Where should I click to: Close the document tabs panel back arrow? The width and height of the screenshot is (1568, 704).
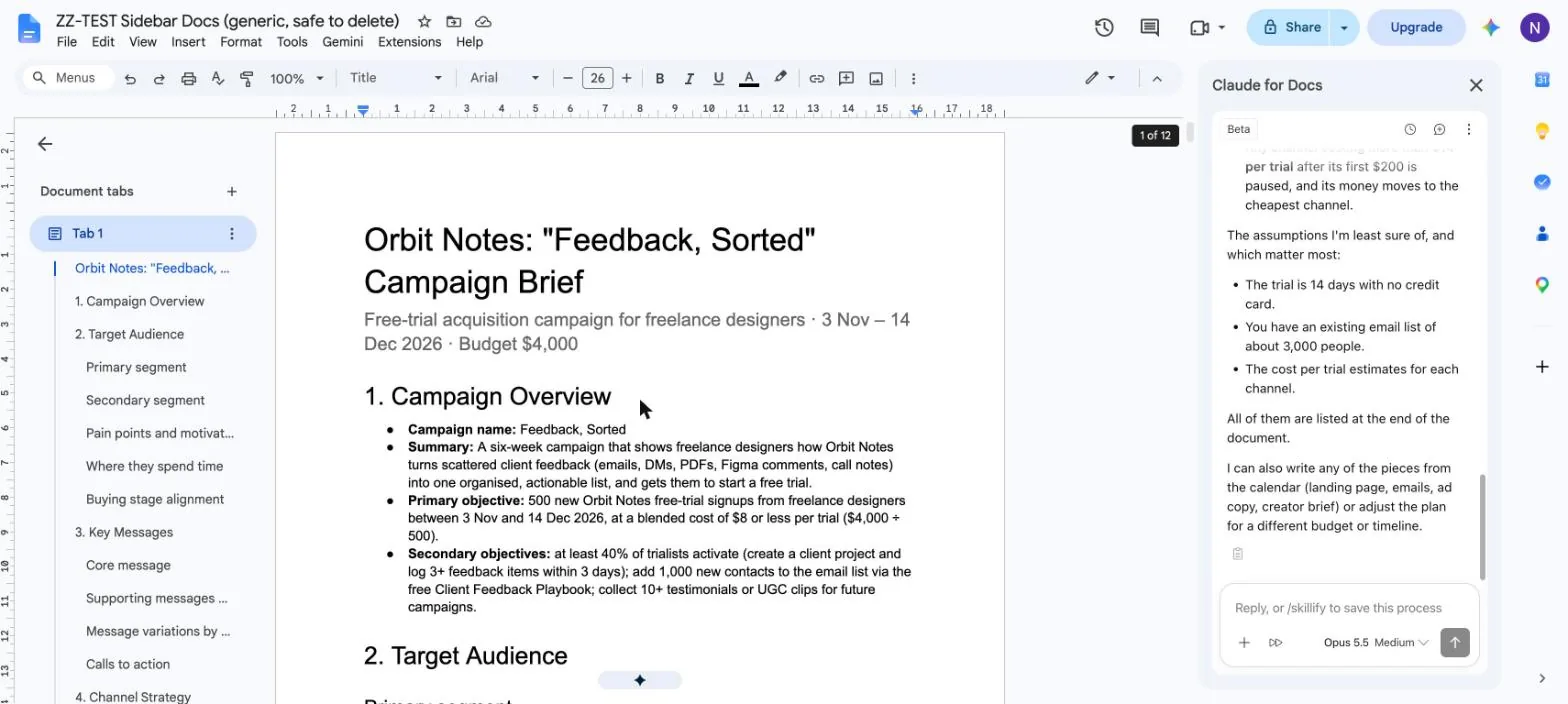[x=45, y=144]
